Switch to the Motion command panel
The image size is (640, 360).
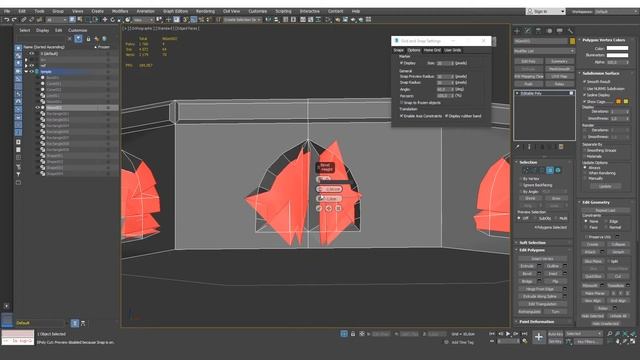(549, 31)
